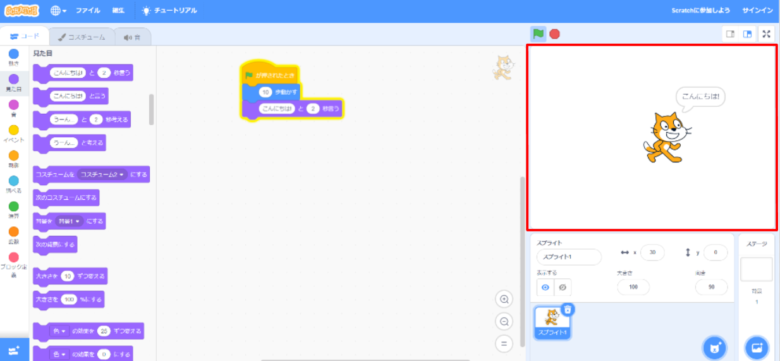Select the light blue 調べる category
This screenshot has height=361, width=780.
tap(14, 184)
